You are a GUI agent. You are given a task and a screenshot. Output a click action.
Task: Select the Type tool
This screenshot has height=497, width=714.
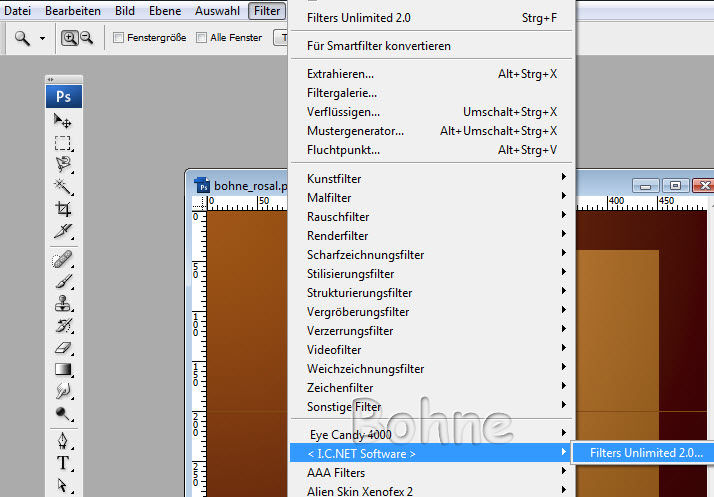click(x=63, y=463)
